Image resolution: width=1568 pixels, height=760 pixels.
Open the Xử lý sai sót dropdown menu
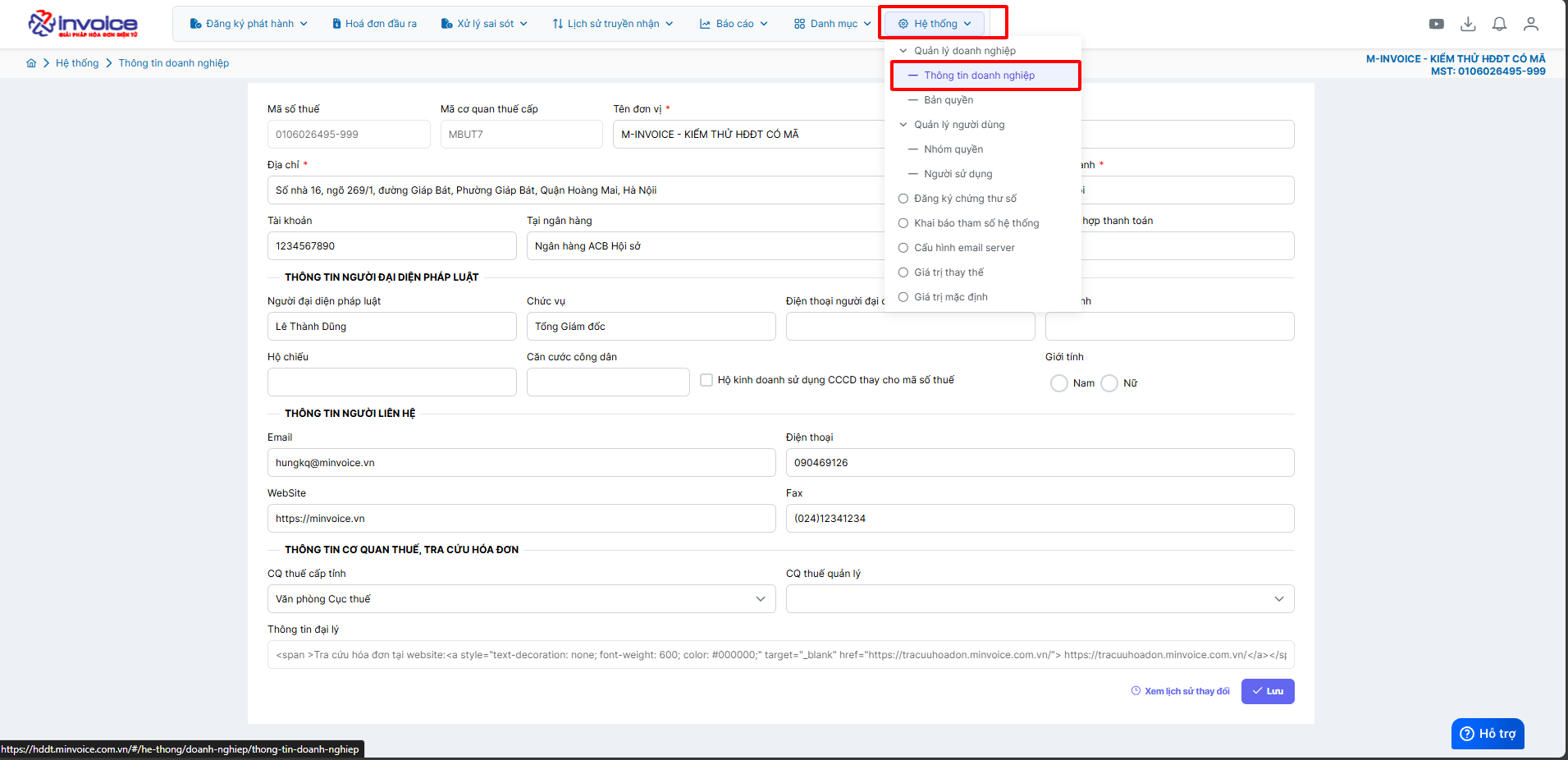click(484, 24)
